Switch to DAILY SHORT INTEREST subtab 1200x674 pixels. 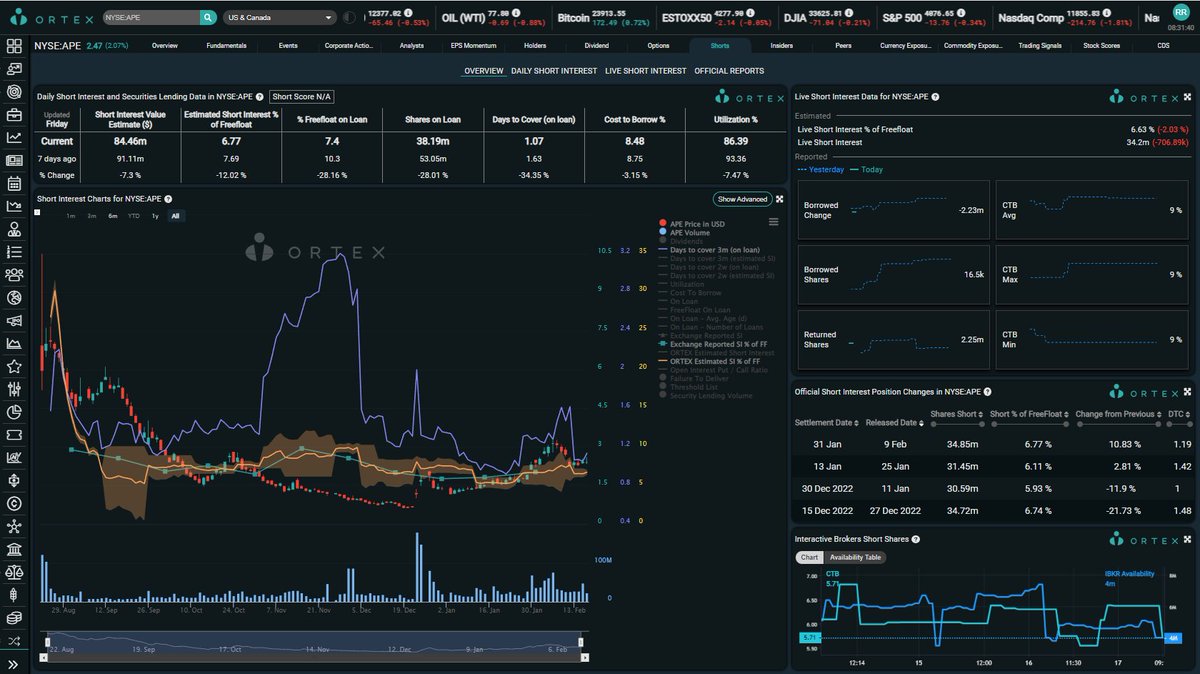(554, 71)
